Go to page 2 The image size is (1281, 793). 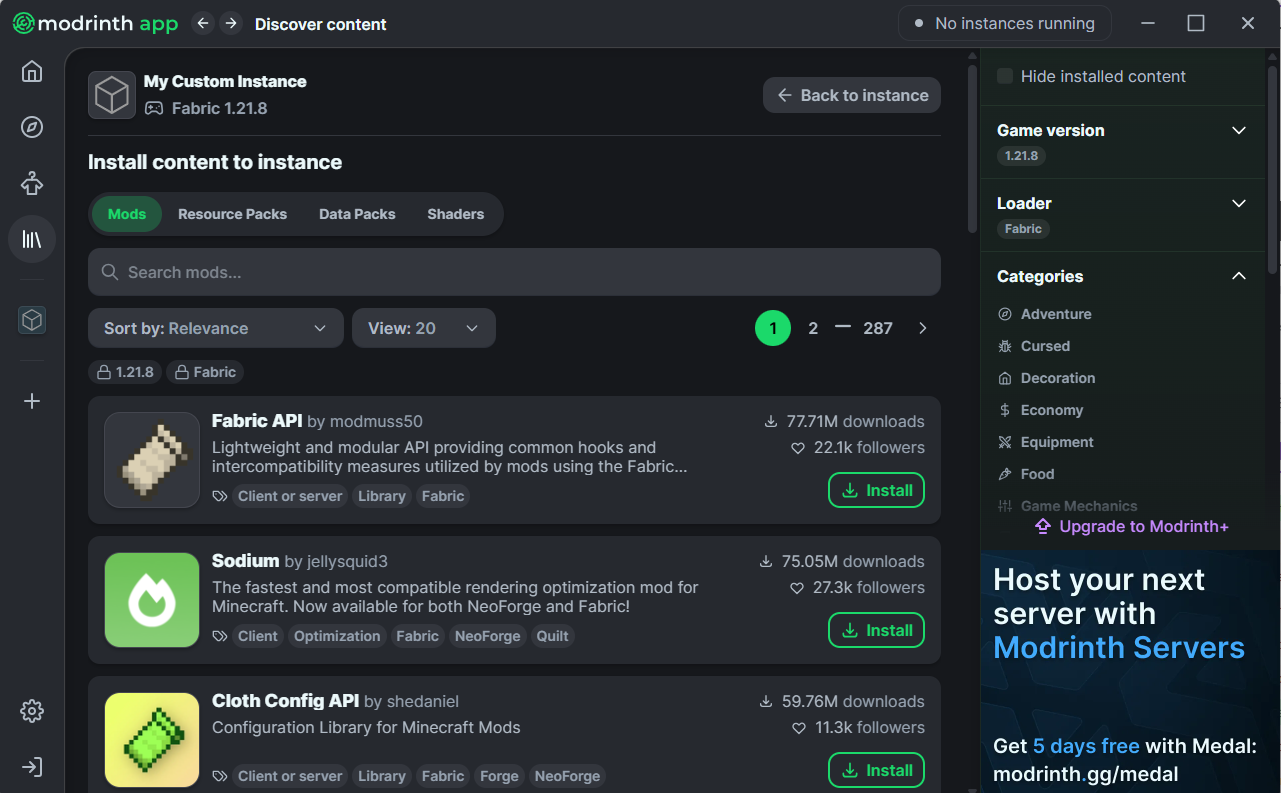813,328
